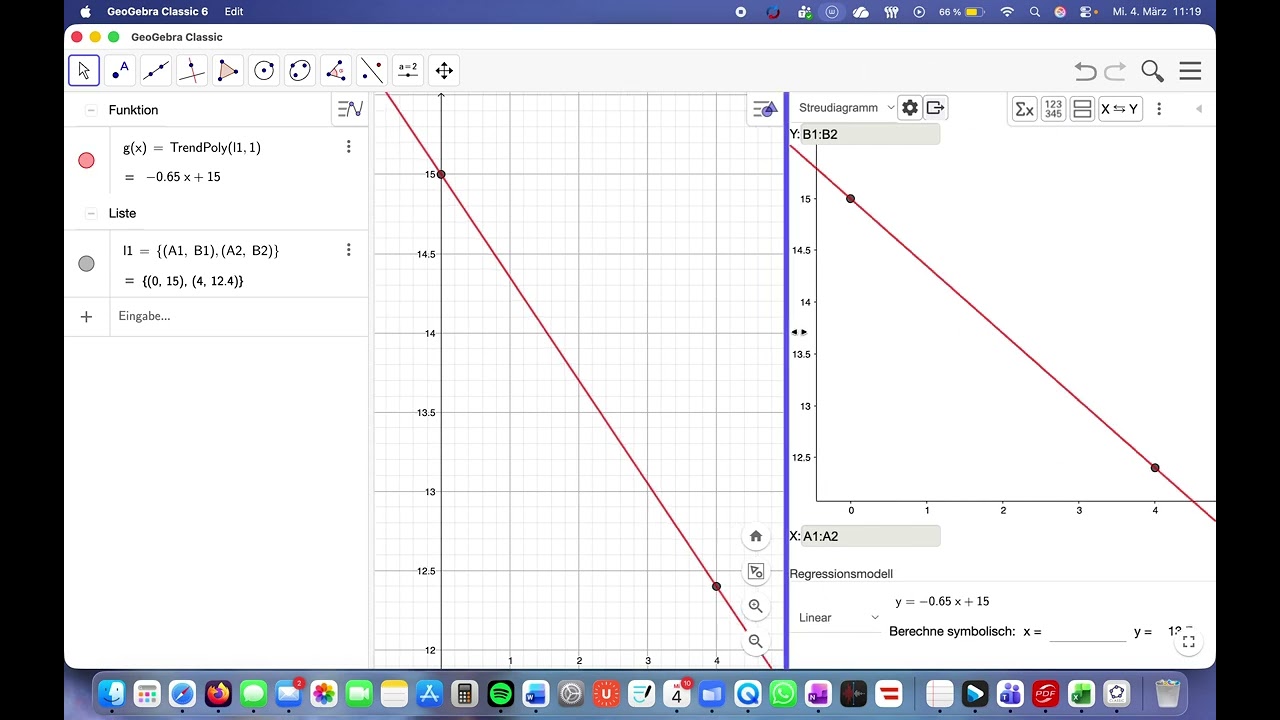The height and width of the screenshot is (720, 1280).
Task: Open the Graphics view style bar icon
Action: coord(765,110)
